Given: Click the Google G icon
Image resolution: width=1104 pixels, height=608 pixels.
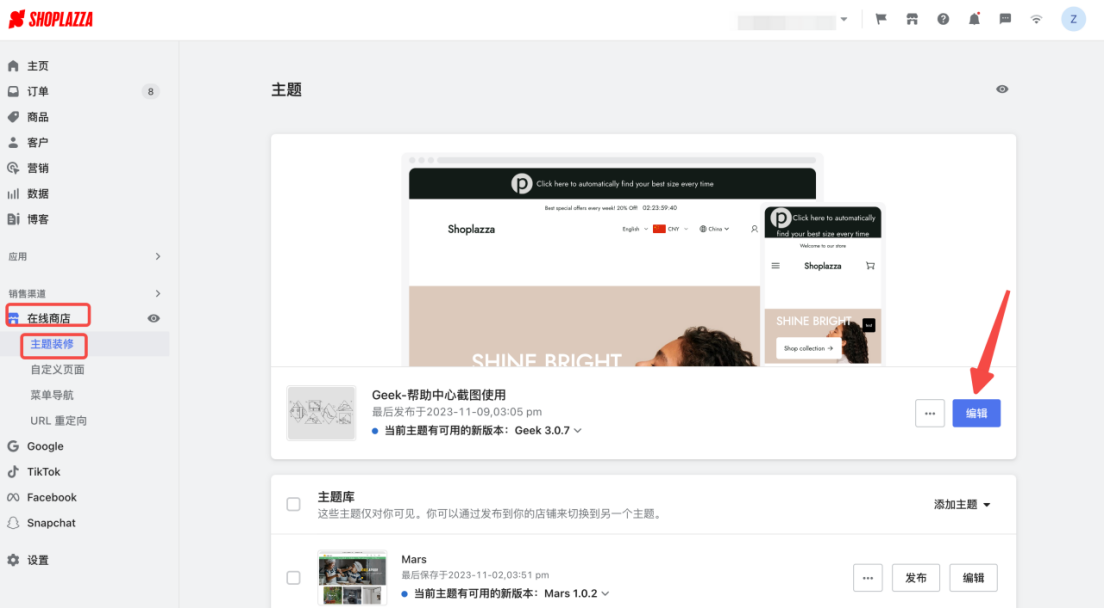Looking at the screenshot, I should (x=13, y=446).
